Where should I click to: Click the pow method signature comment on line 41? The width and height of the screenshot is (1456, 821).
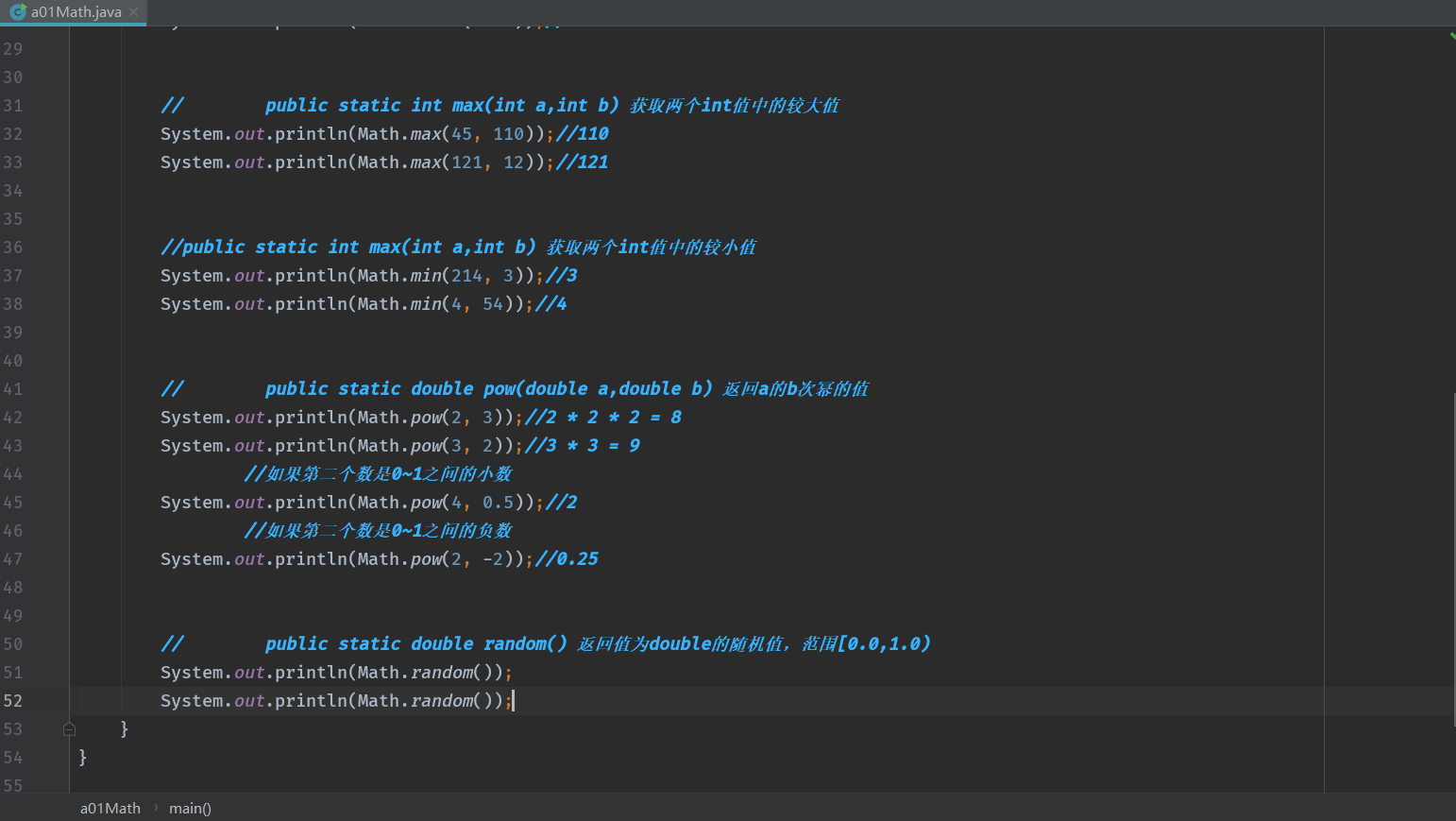(x=565, y=389)
